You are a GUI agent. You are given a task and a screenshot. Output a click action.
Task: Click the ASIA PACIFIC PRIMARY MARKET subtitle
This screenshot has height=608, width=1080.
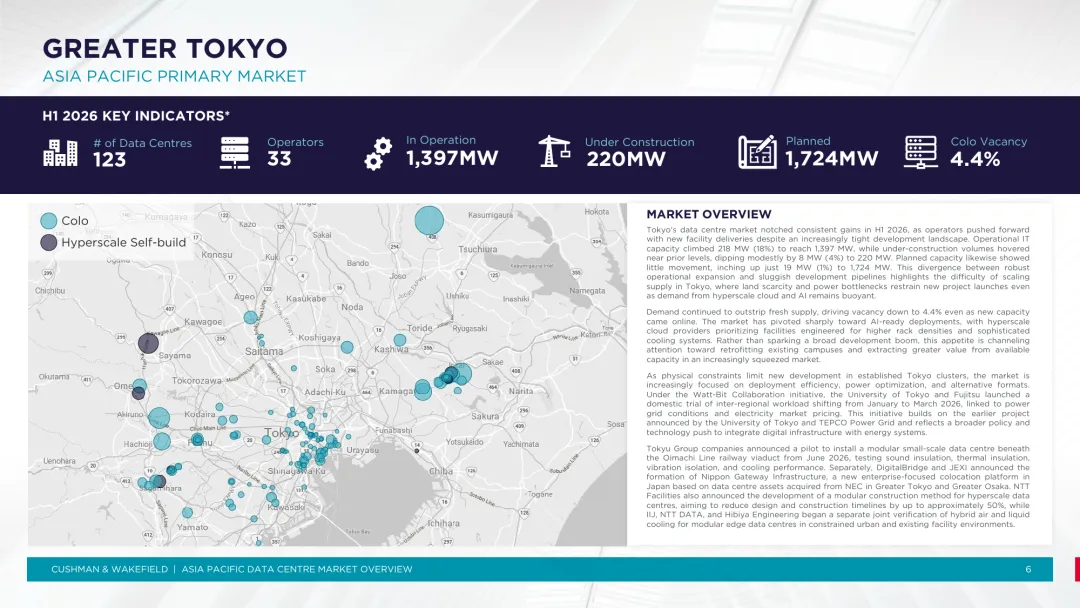pos(174,76)
